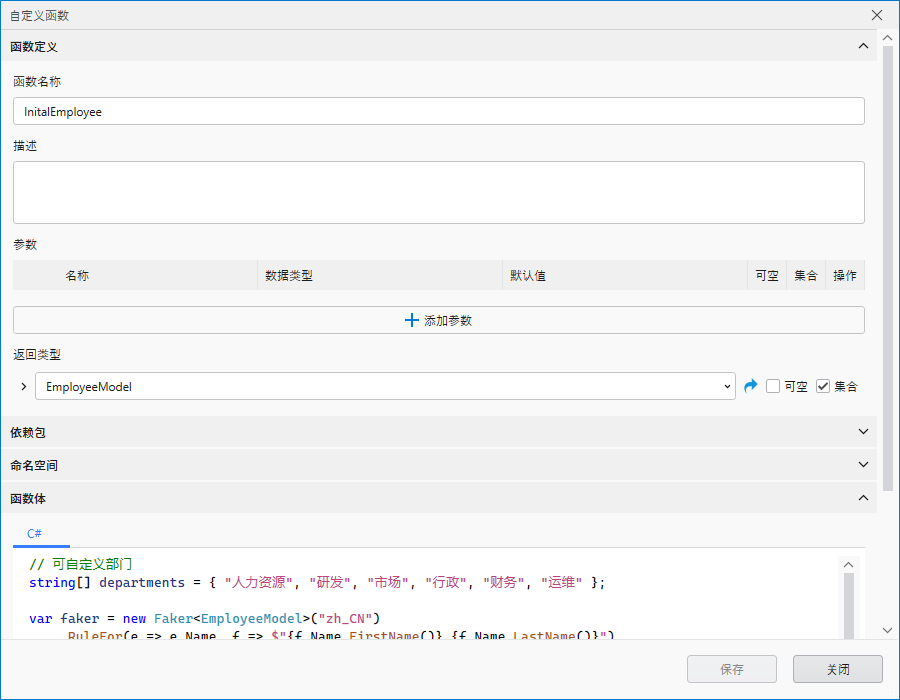Expand the 命名空间 section
Image resolution: width=900 pixels, height=700 pixels.
(864, 465)
